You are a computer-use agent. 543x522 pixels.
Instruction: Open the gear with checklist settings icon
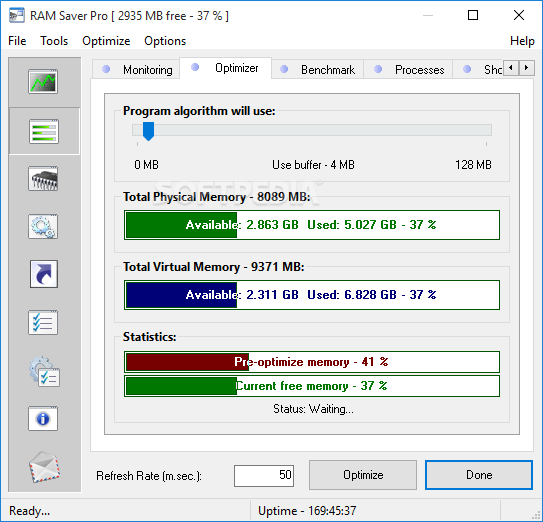pos(44,372)
